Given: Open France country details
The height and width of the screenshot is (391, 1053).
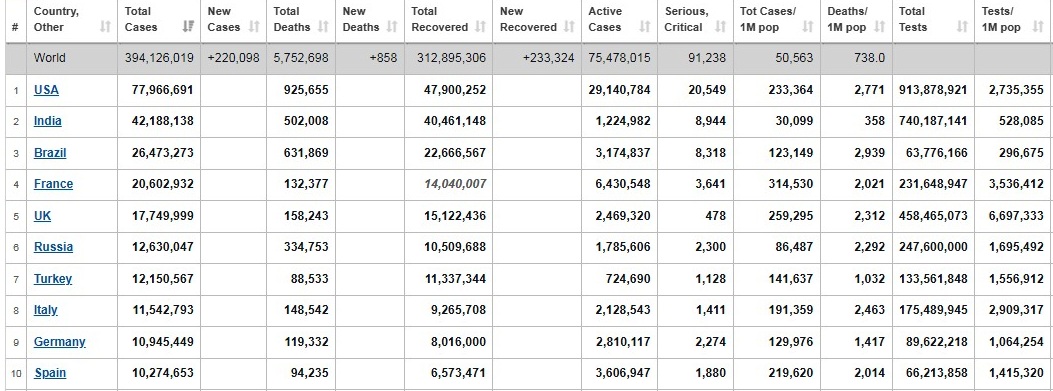Looking at the screenshot, I should (54, 183).
